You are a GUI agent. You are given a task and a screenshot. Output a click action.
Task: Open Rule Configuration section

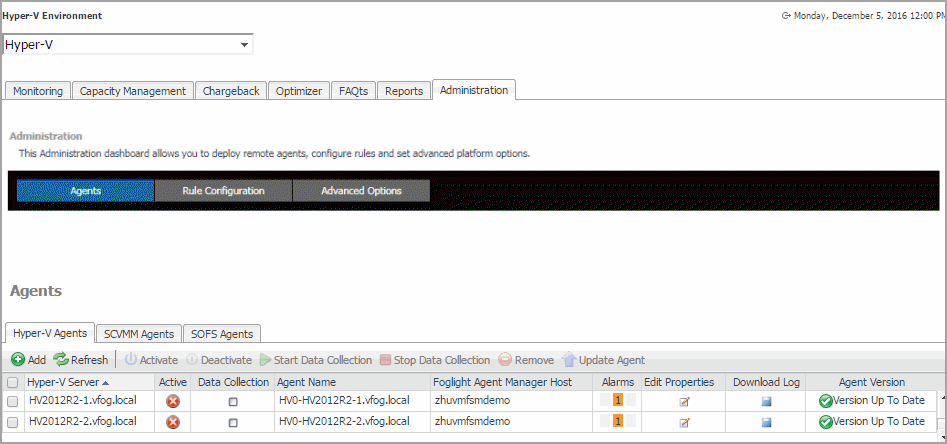coord(223,190)
